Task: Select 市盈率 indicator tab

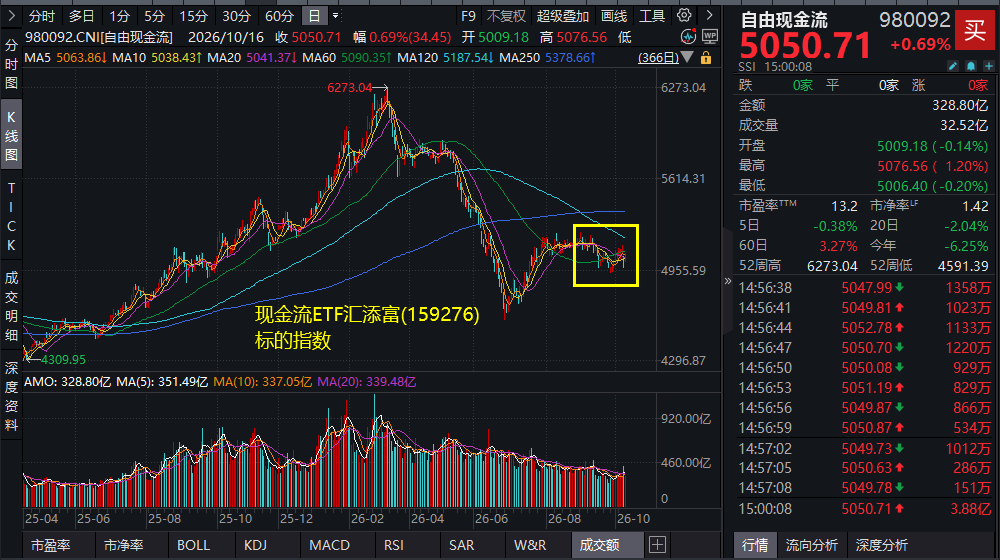Action: 50,545
